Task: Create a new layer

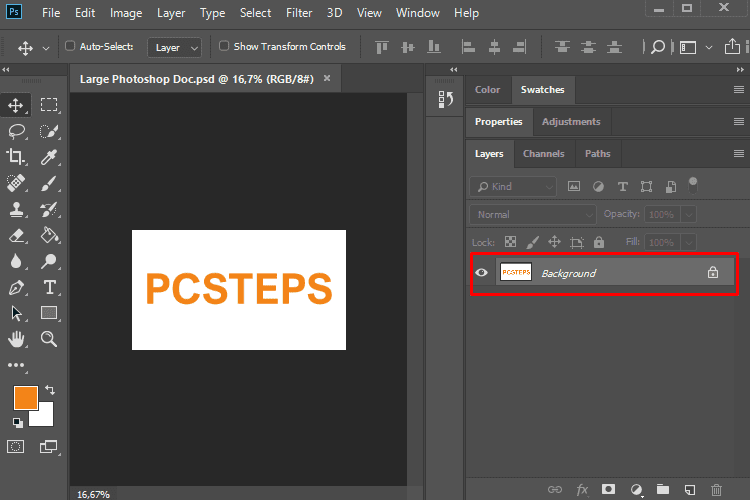Action: 689,489
